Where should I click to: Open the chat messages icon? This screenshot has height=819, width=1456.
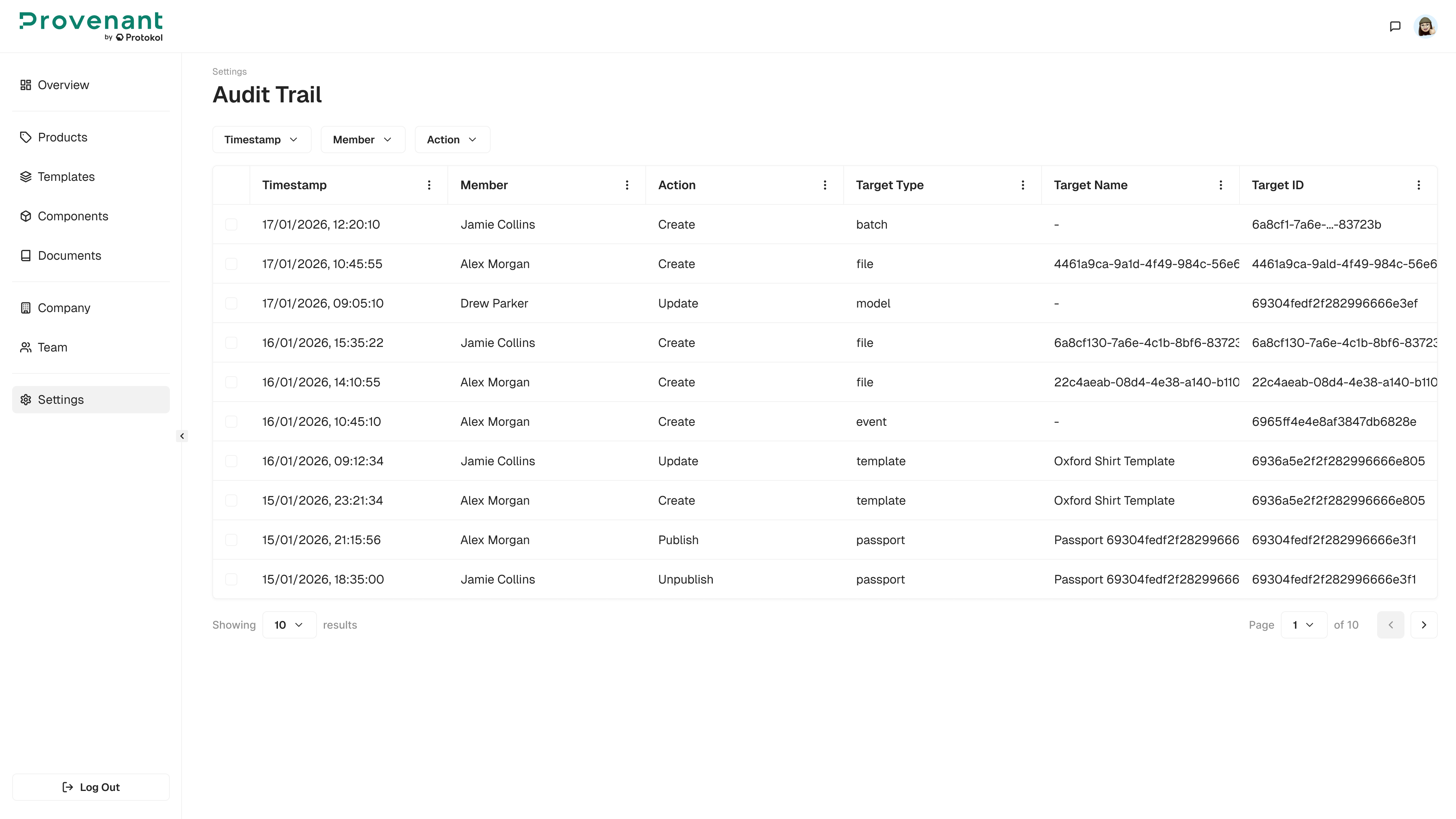pyautogui.click(x=1395, y=25)
